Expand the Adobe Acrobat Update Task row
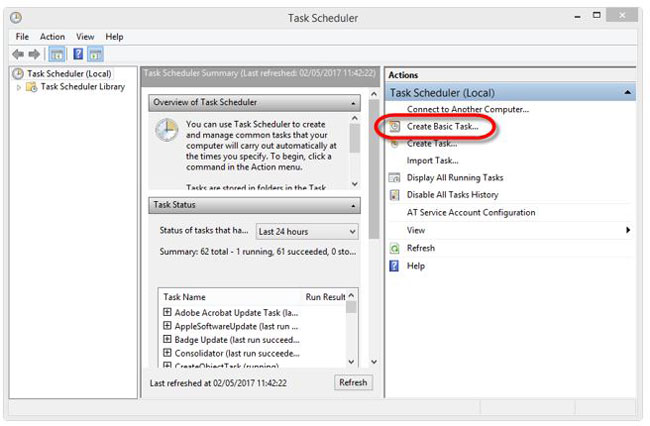 [x=167, y=313]
